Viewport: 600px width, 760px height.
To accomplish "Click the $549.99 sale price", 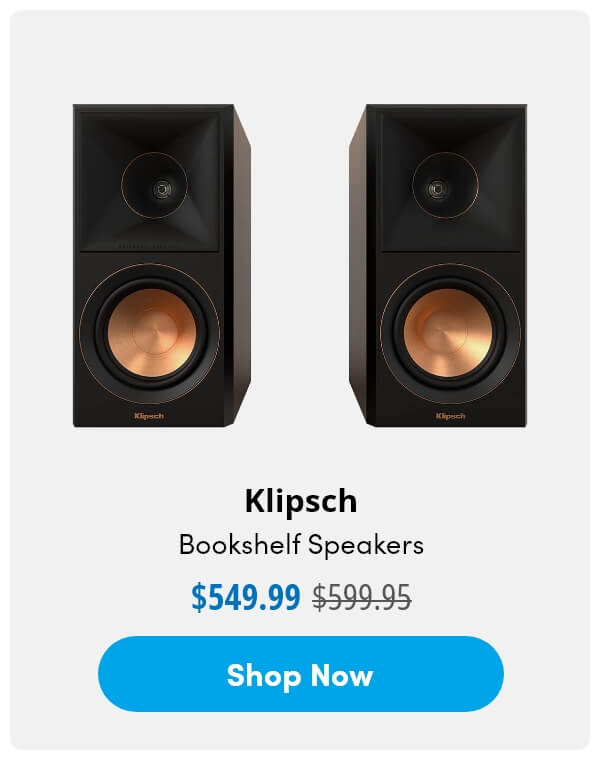I will click(x=246, y=597).
